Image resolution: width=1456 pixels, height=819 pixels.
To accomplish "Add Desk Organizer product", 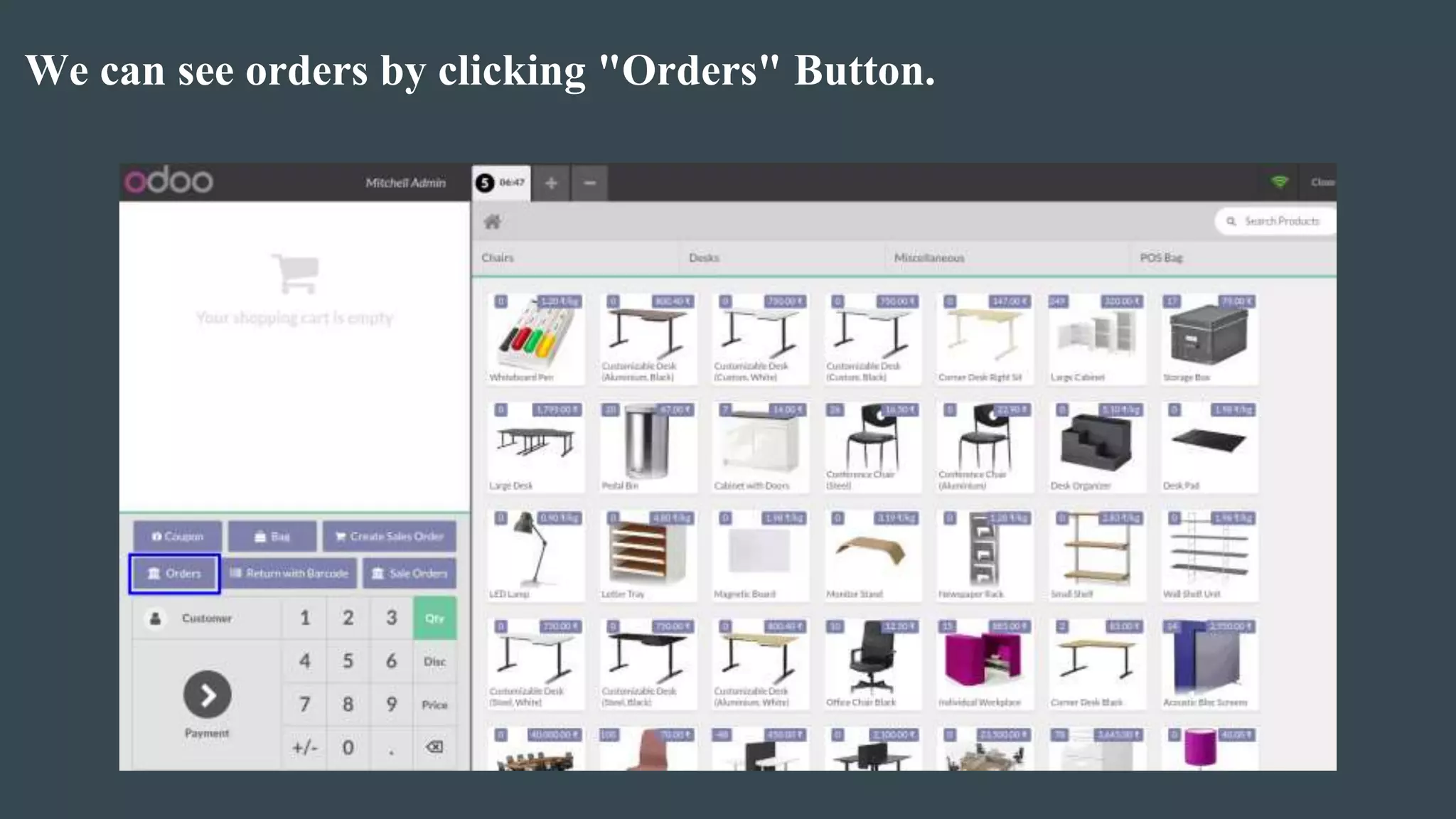I will [x=1097, y=446].
